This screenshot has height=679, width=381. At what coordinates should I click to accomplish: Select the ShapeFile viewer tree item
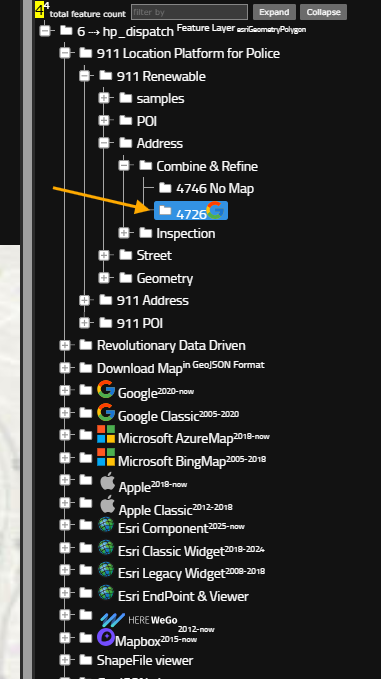tap(136, 660)
